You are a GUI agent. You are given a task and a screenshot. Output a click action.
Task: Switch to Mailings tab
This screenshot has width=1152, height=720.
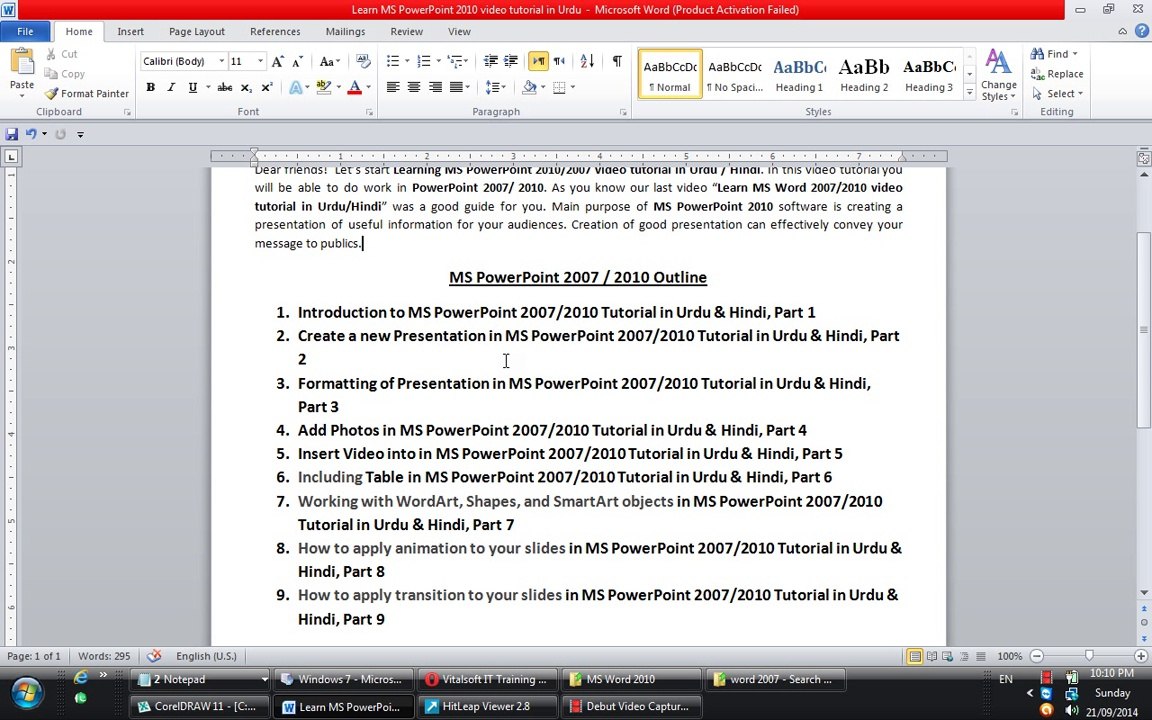345,32
